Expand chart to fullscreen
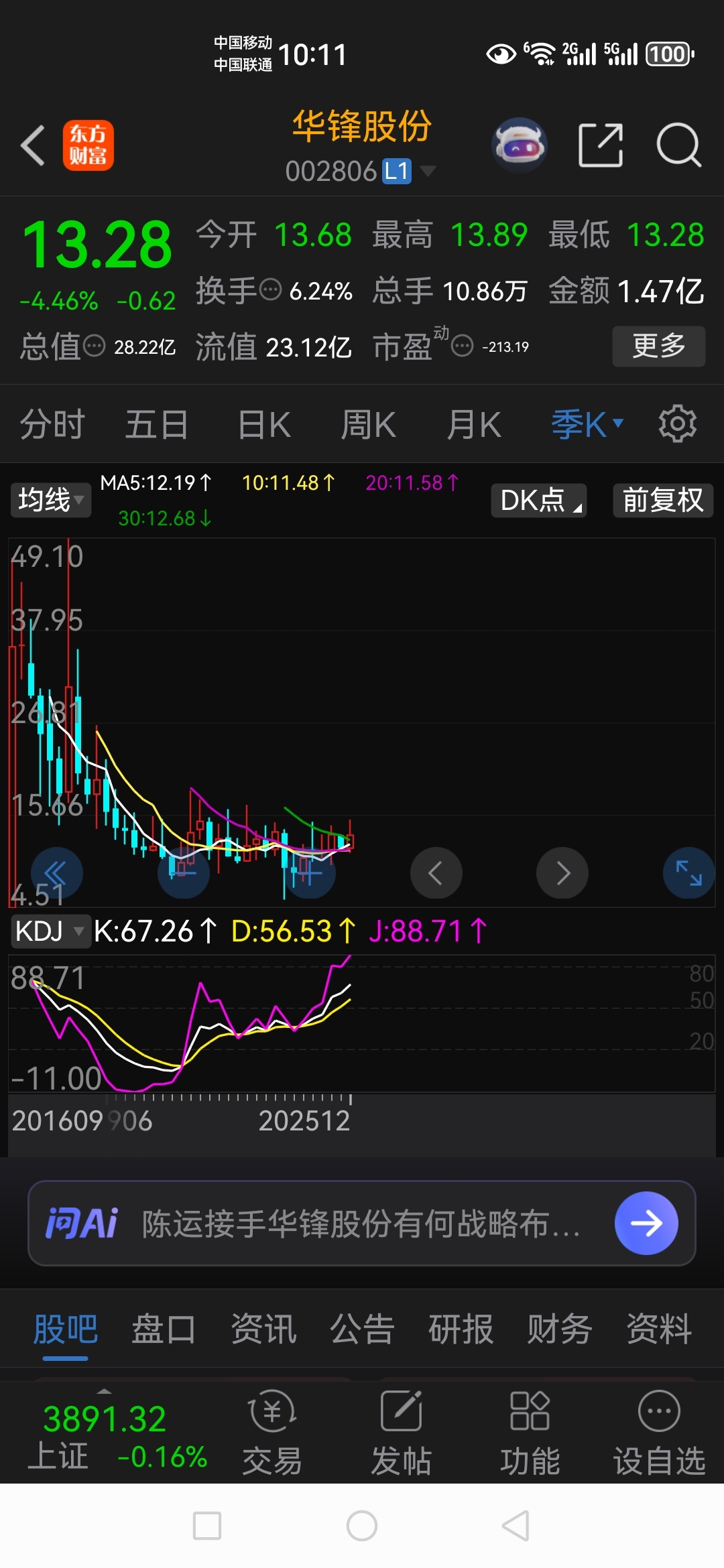 point(688,873)
